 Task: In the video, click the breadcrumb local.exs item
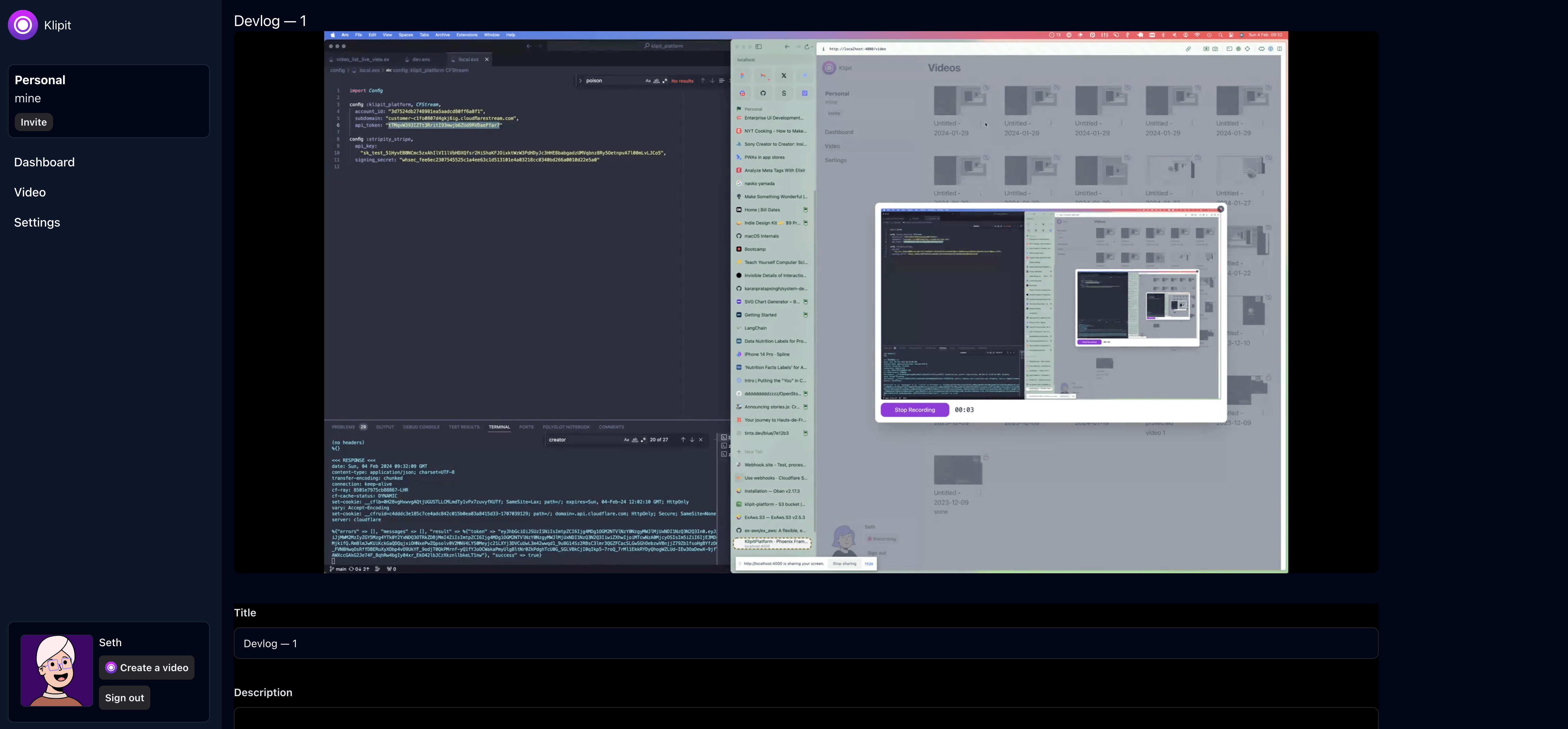[x=366, y=71]
